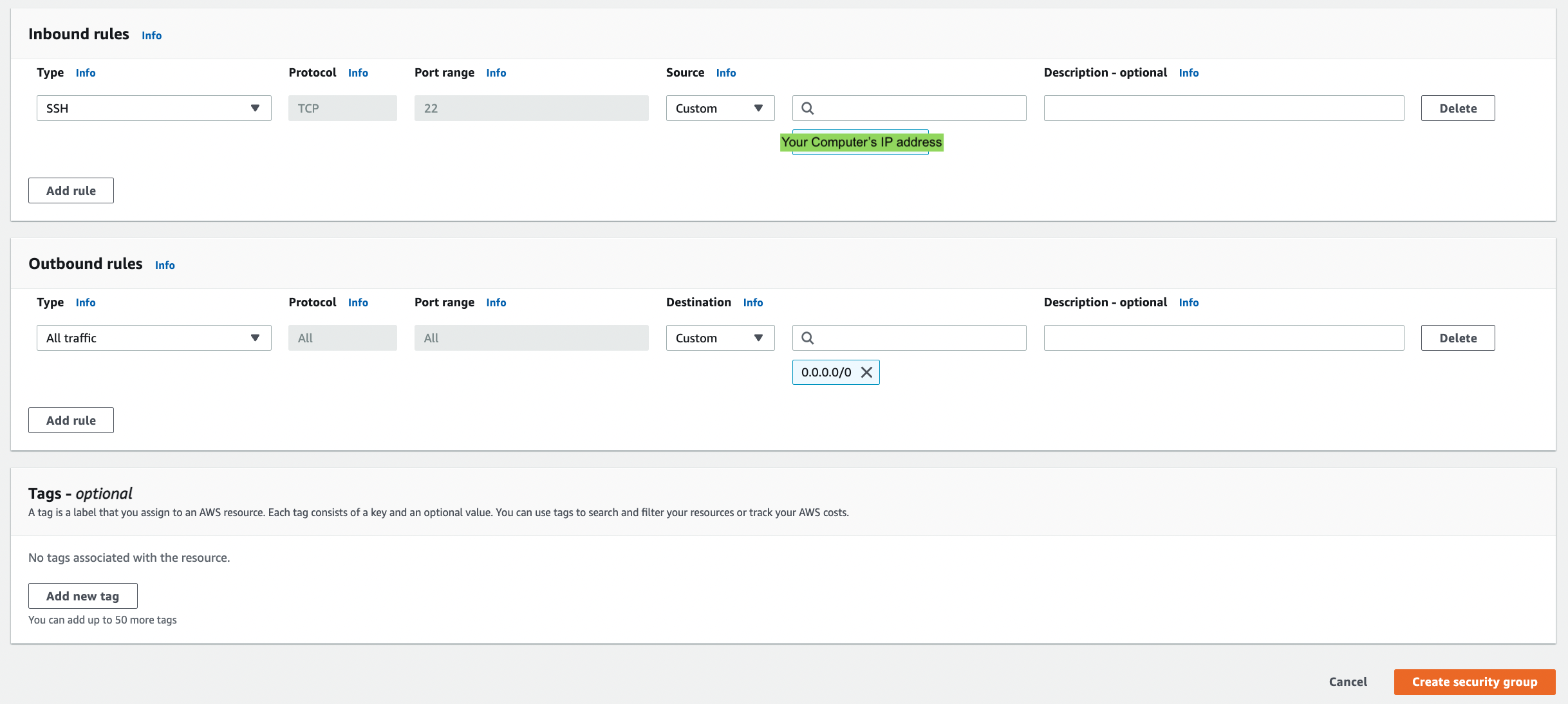Click the outbound destination search magnifier icon
Viewport: 1568px width, 704px height.
pos(807,338)
